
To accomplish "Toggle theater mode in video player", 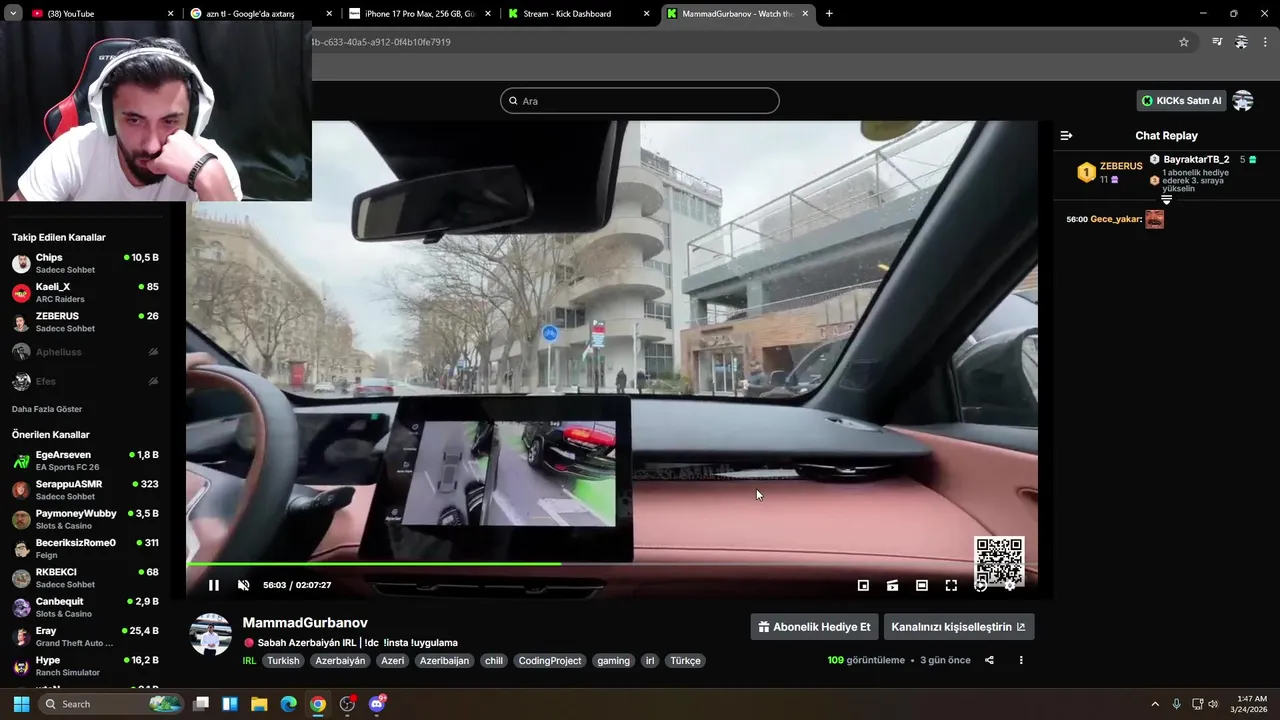I will click(921, 585).
